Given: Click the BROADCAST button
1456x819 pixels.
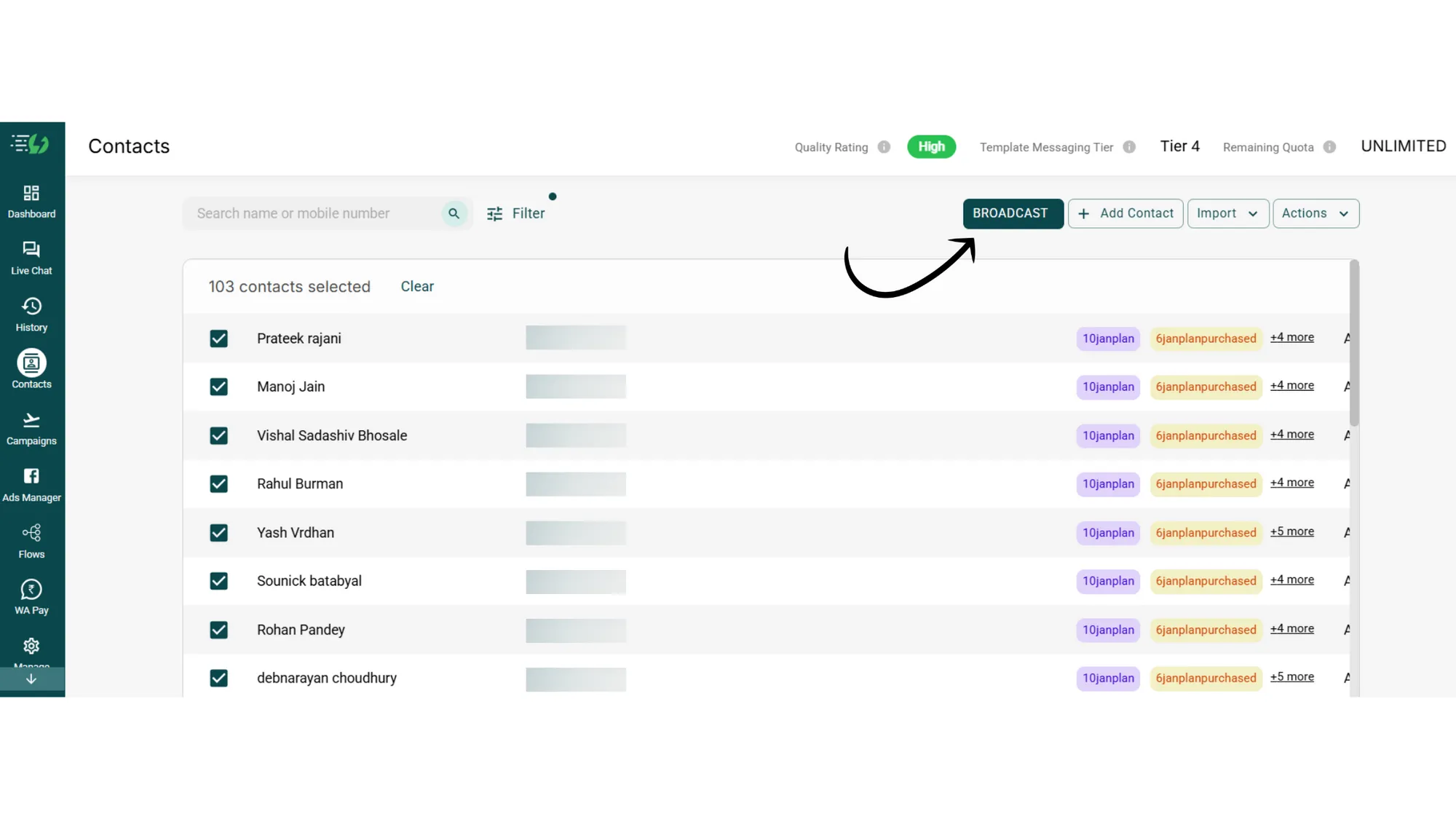Looking at the screenshot, I should [x=1013, y=213].
